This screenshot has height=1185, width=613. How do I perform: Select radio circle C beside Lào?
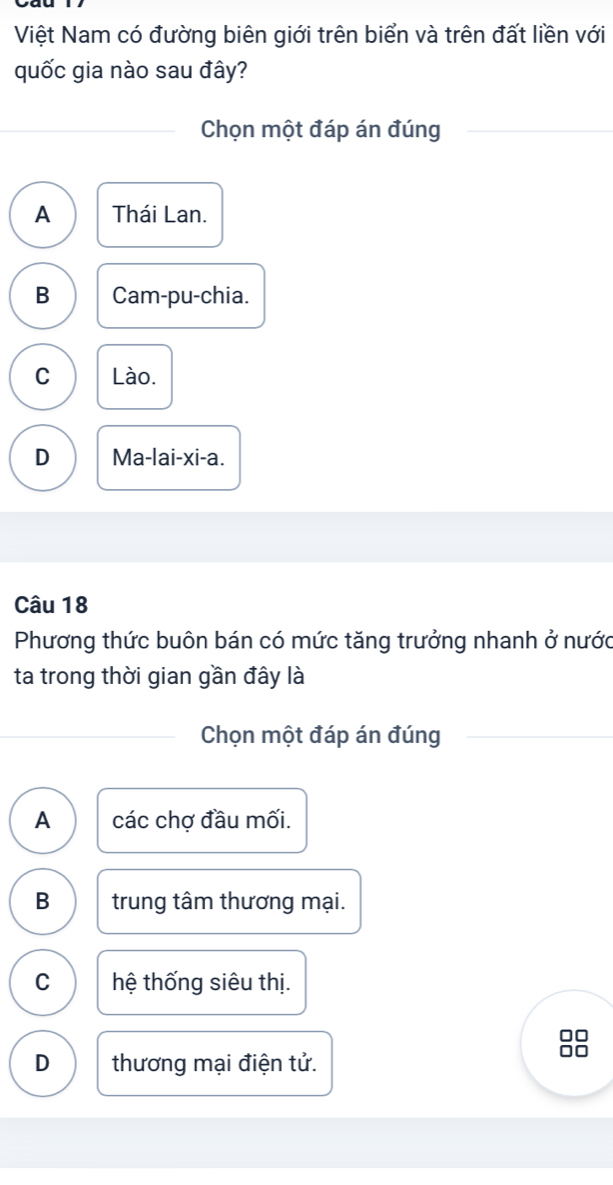[42, 376]
